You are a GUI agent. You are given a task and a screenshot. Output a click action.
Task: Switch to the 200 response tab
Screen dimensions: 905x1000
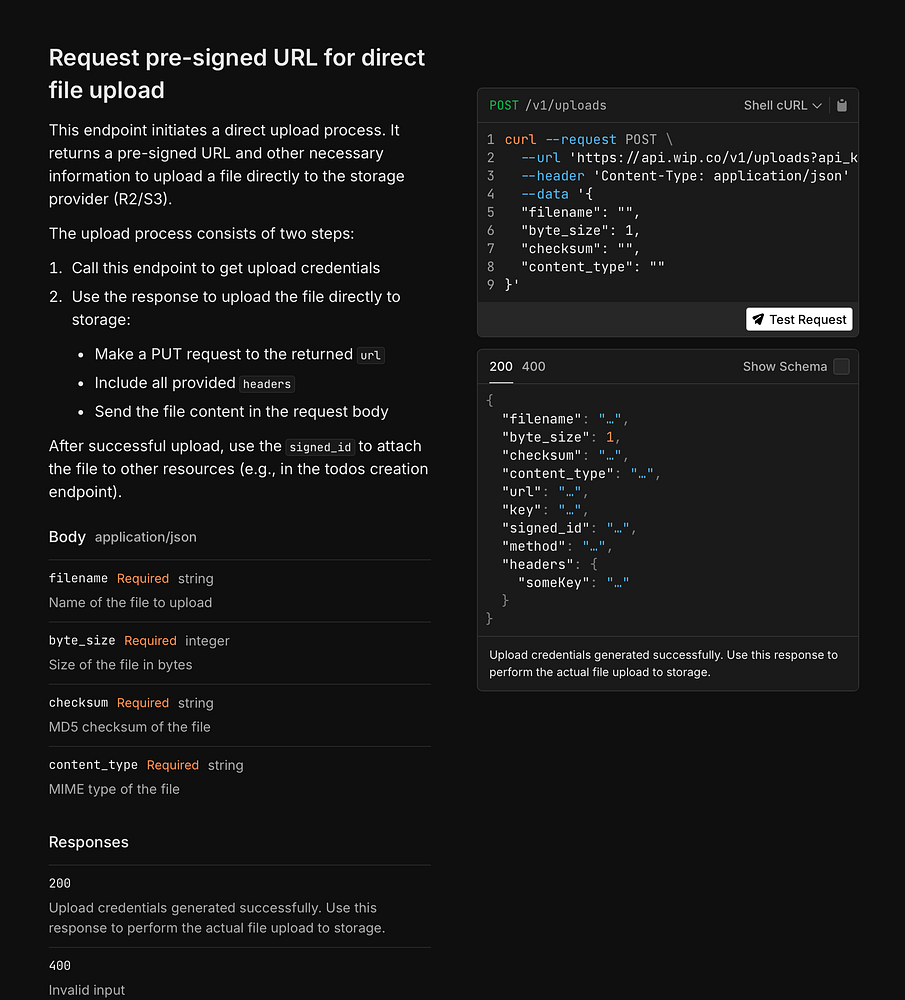pyautogui.click(x=500, y=367)
